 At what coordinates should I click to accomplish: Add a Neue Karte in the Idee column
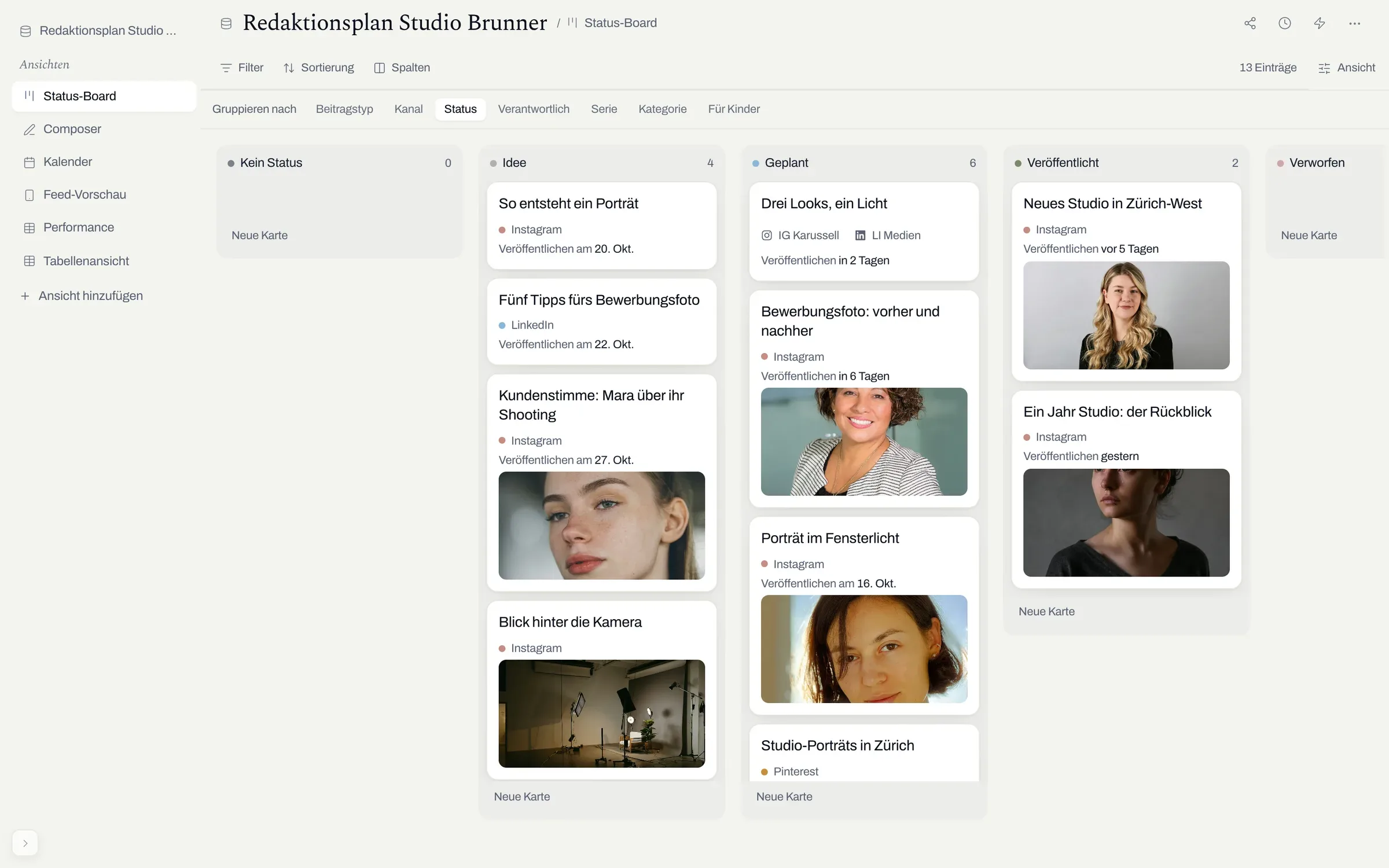tap(522, 797)
